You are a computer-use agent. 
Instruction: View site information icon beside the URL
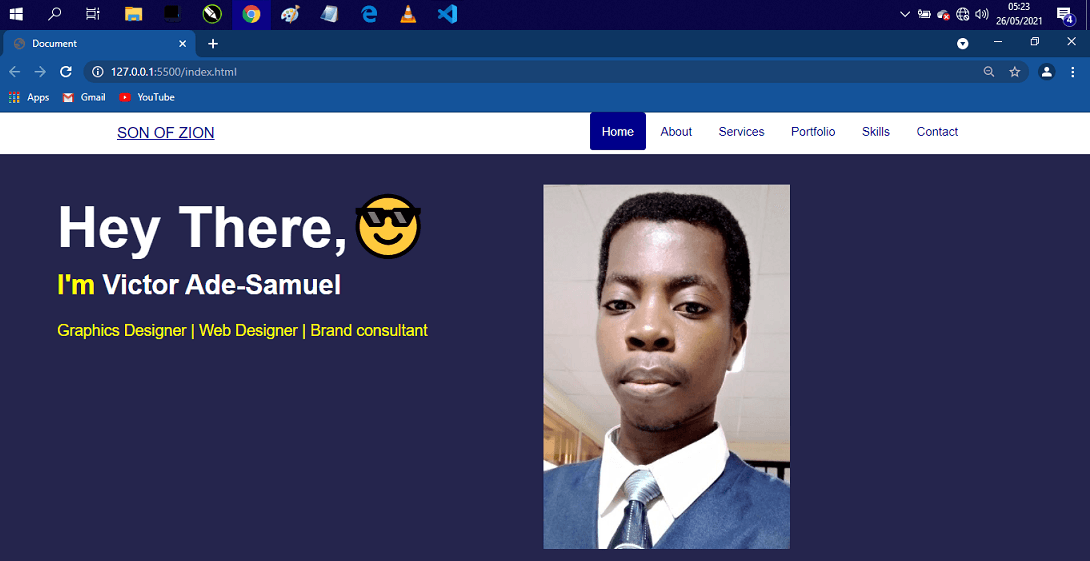(x=97, y=72)
